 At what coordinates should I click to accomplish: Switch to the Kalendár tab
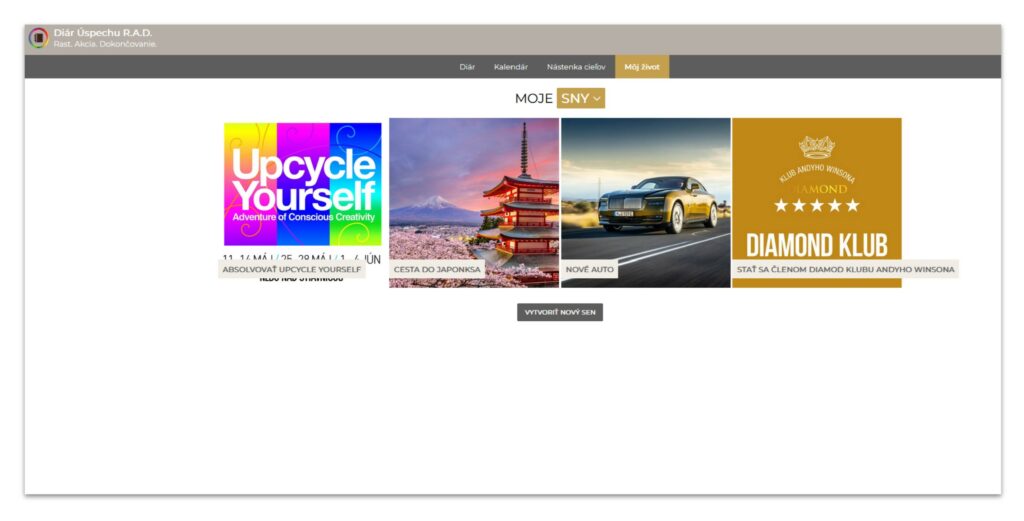(x=511, y=67)
